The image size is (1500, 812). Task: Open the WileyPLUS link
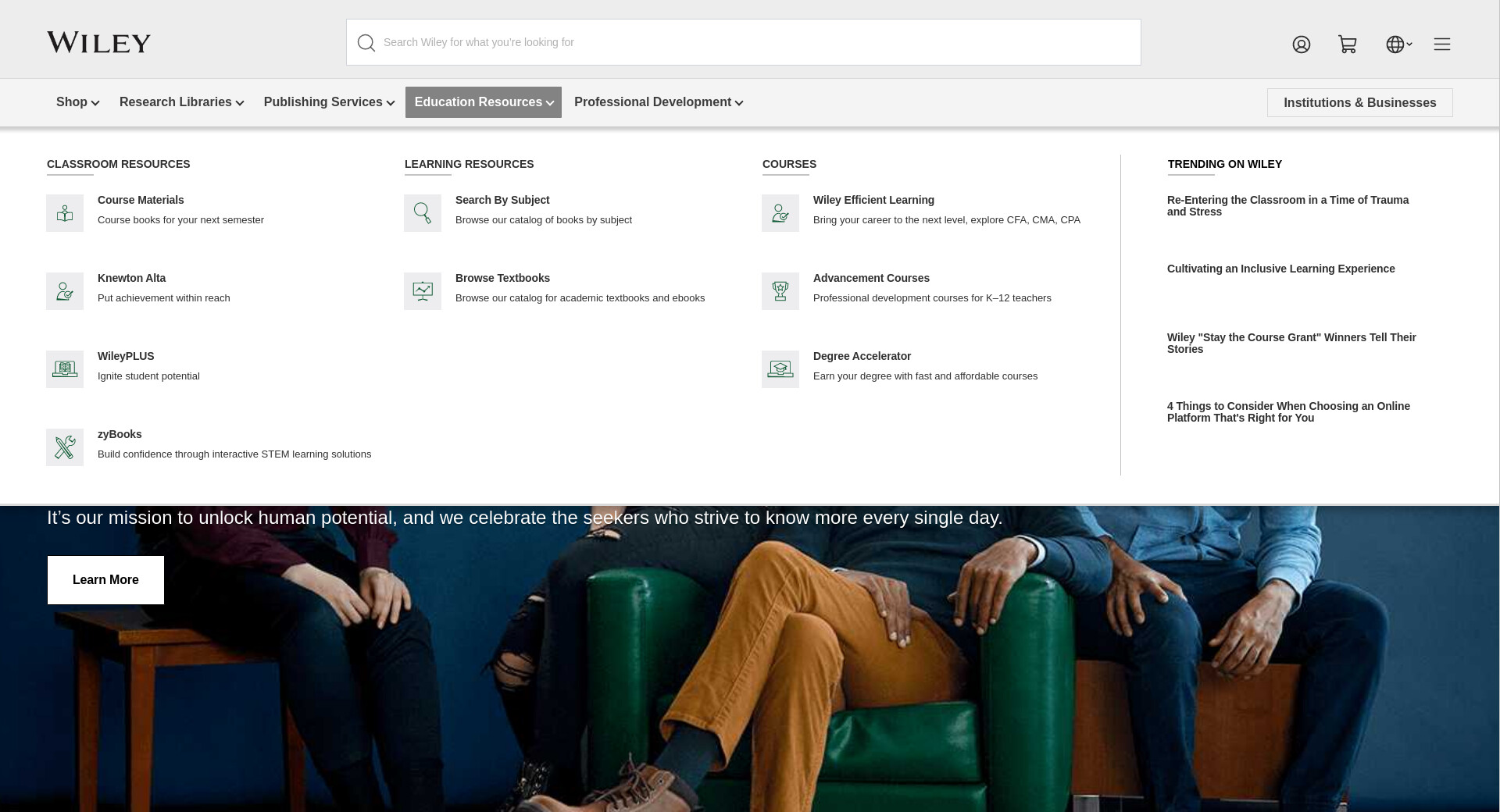tap(126, 356)
